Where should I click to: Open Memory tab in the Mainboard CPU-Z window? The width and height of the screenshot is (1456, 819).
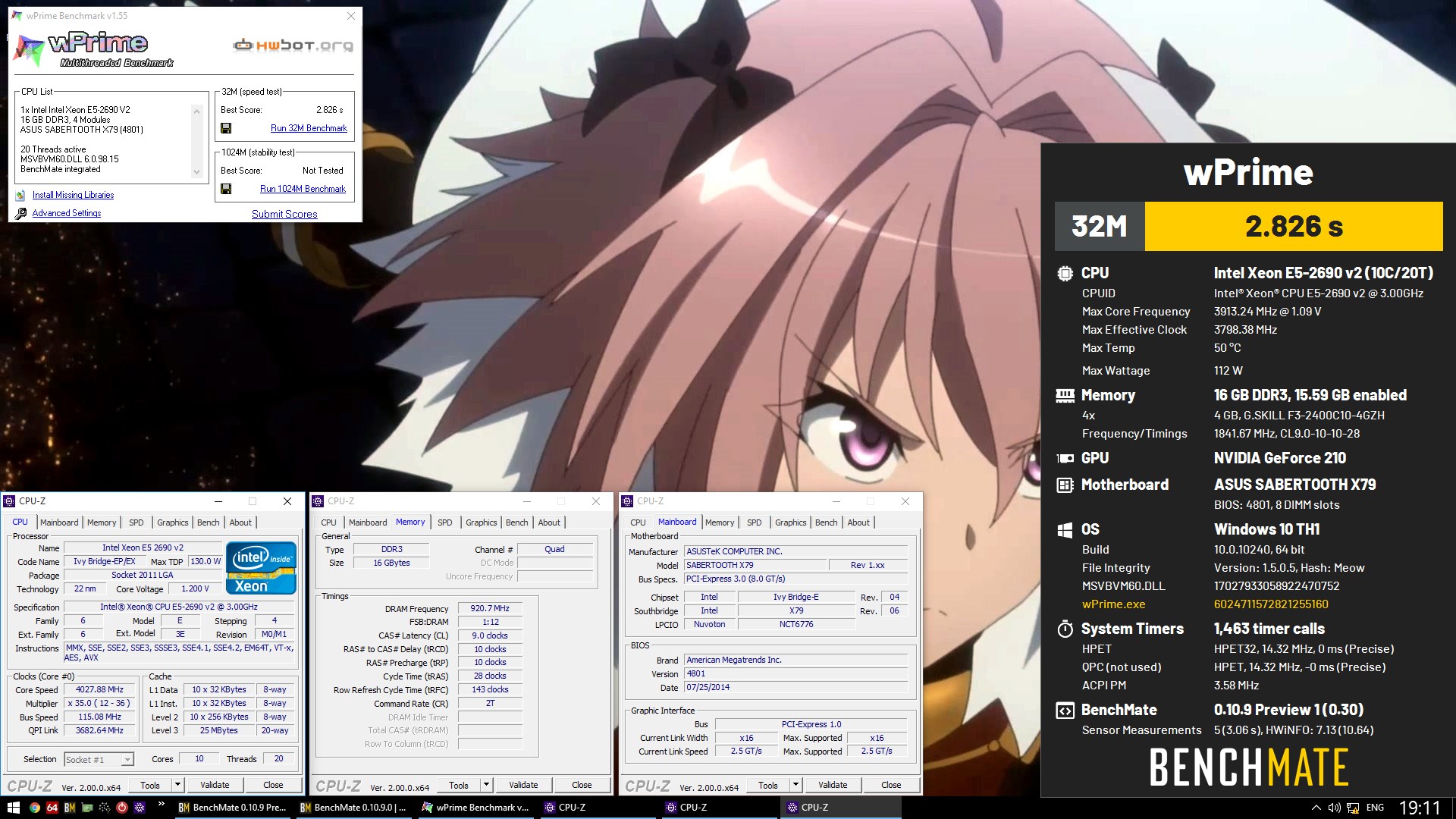tap(720, 522)
